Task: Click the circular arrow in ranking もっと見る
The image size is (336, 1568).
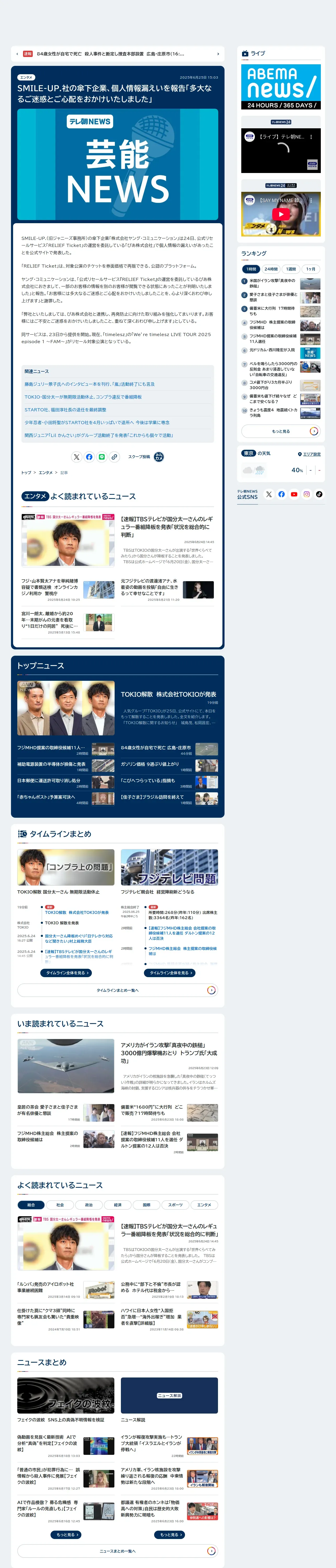Action: [x=313, y=431]
